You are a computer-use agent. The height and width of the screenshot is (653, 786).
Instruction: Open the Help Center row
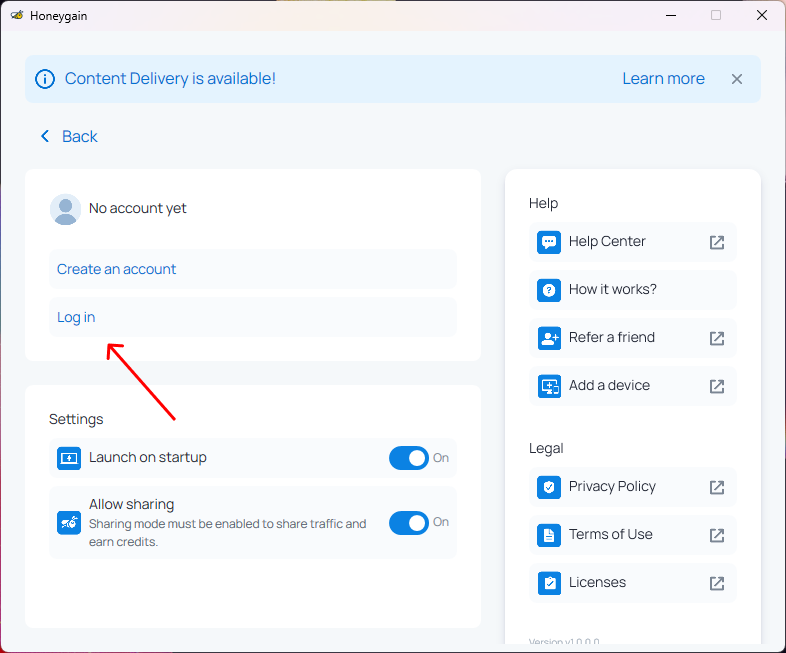633,242
